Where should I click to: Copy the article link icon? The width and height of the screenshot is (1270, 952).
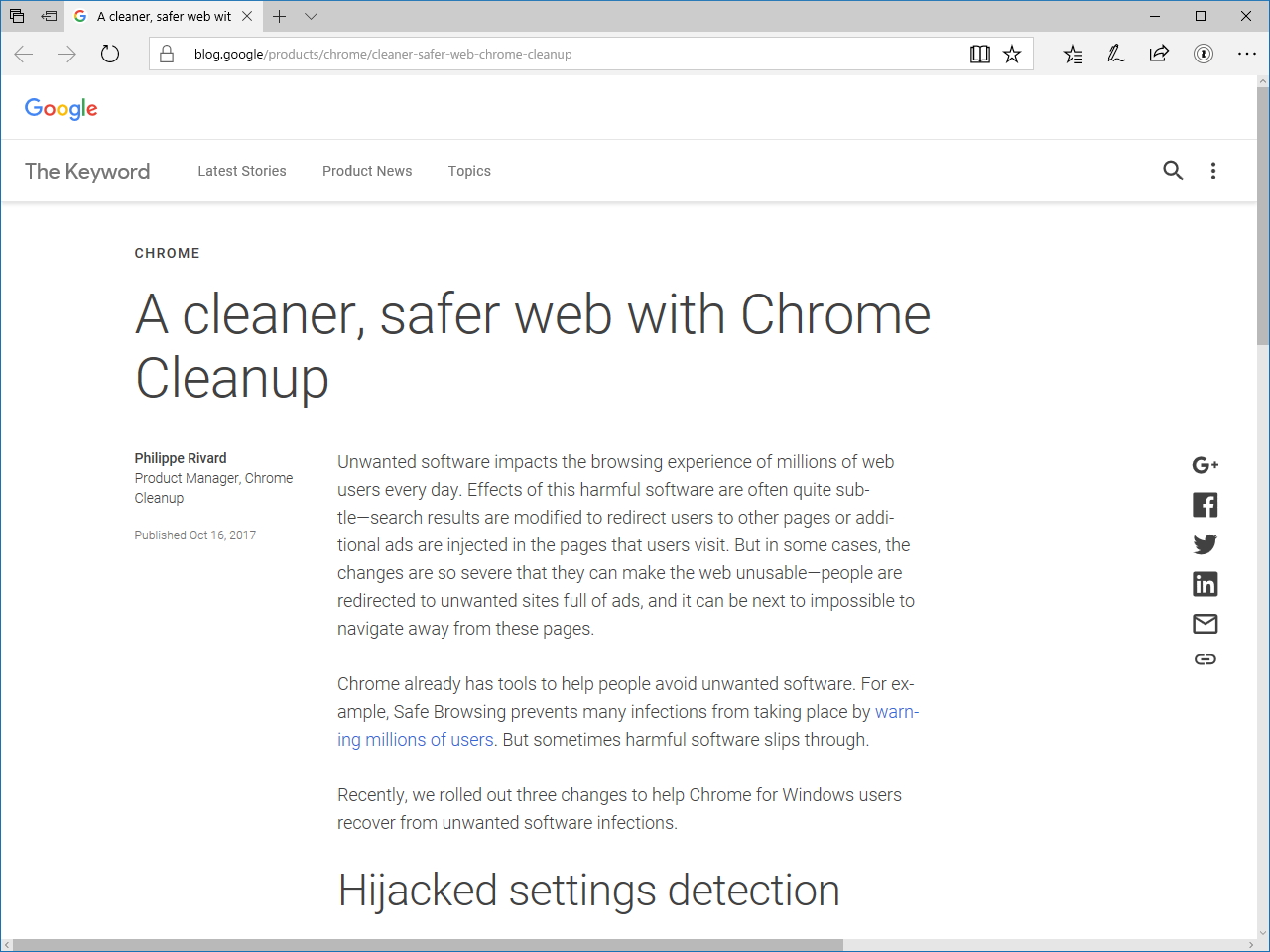click(x=1205, y=659)
